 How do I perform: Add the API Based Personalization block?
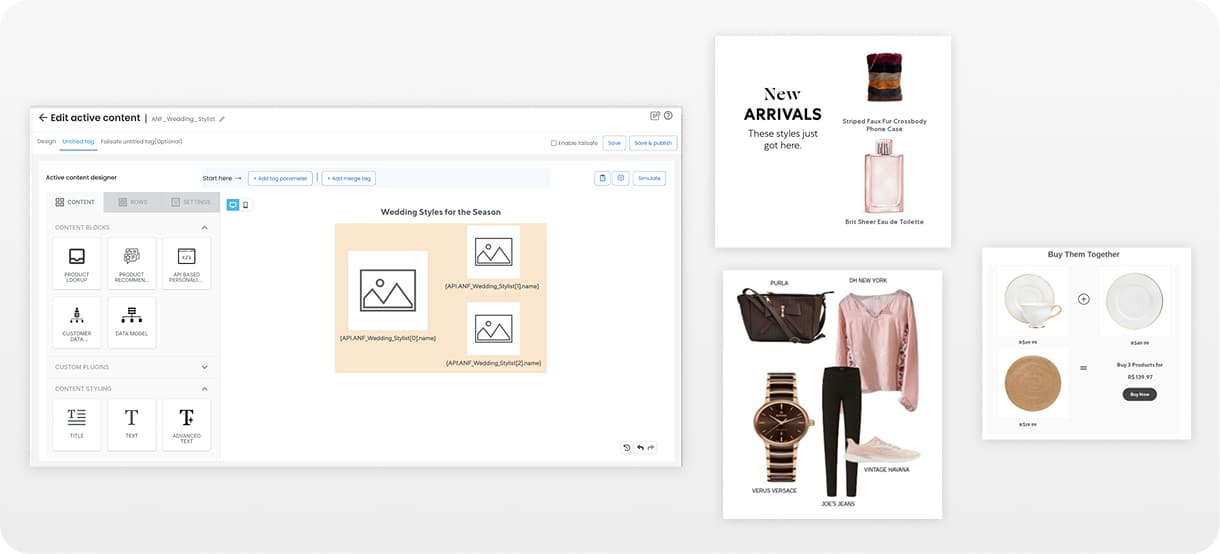coord(186,263)
